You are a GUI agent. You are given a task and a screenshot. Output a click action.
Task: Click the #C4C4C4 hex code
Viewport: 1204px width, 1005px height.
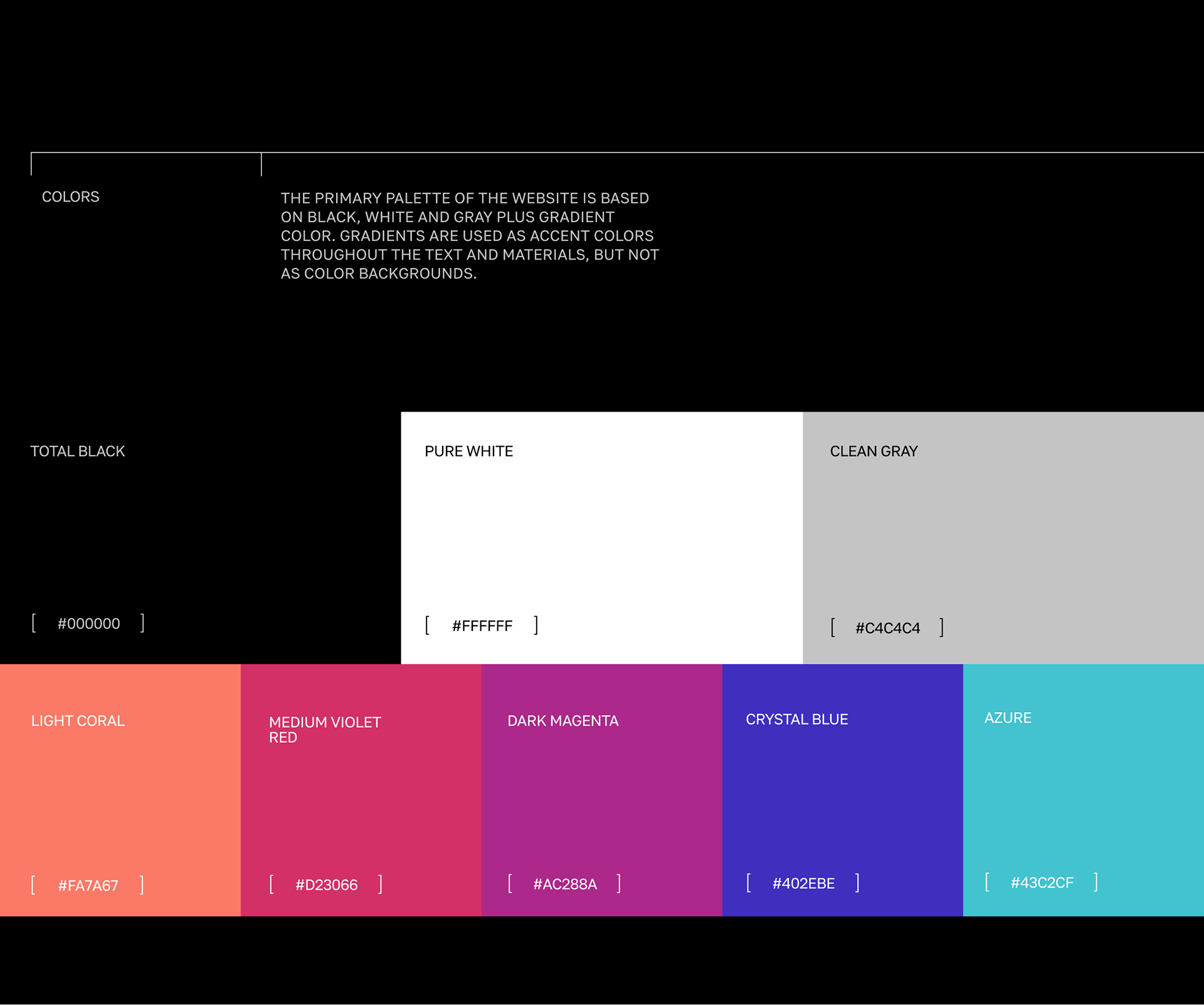click(887, 628)
